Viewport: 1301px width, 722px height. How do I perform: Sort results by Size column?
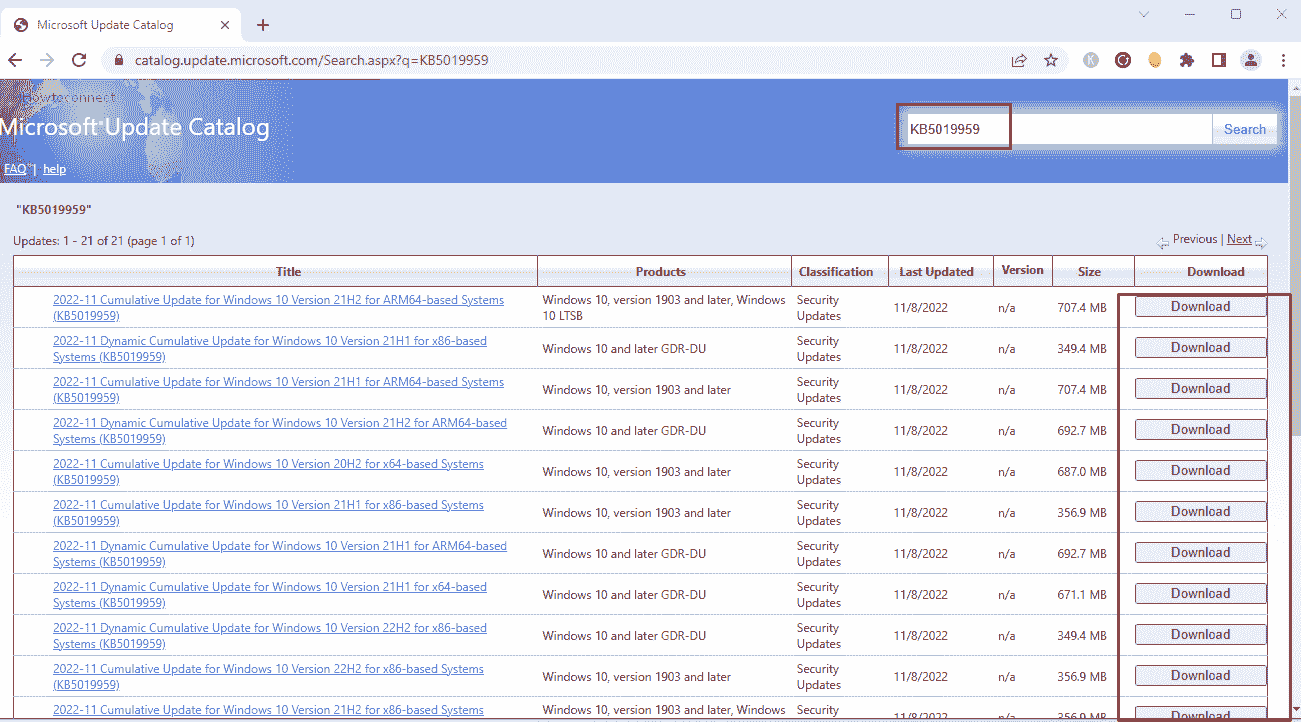[x=1089, y=272]
